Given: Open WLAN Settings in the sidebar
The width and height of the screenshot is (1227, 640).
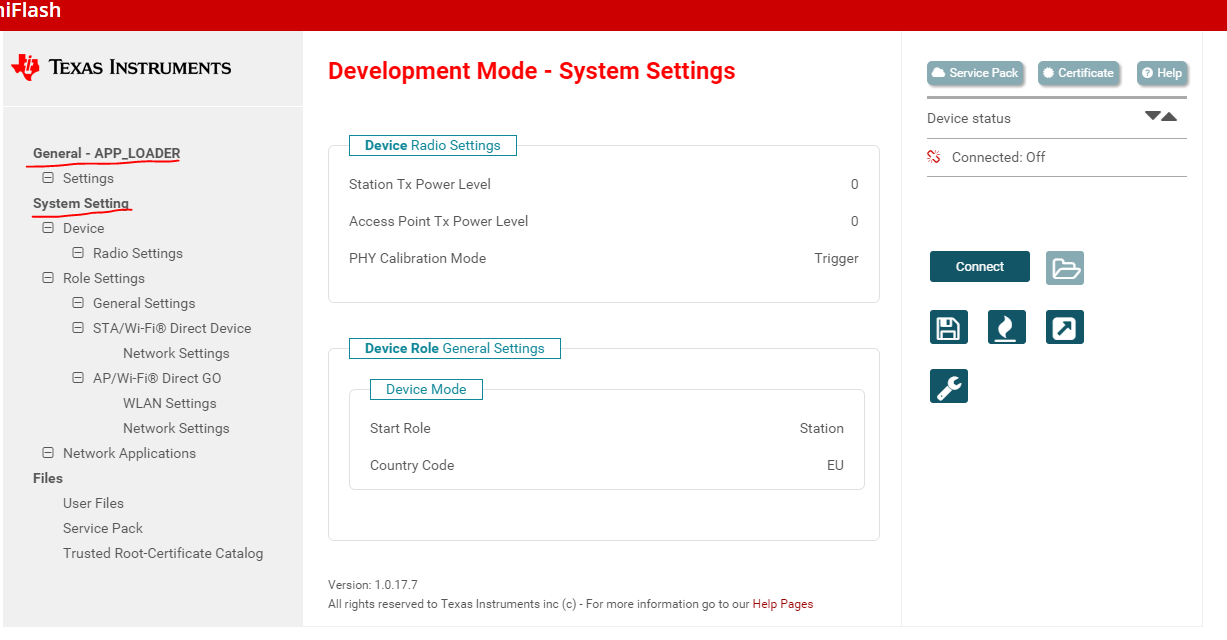Looking at the screenshot, I should pyautogui.click(x=170, y=403).
